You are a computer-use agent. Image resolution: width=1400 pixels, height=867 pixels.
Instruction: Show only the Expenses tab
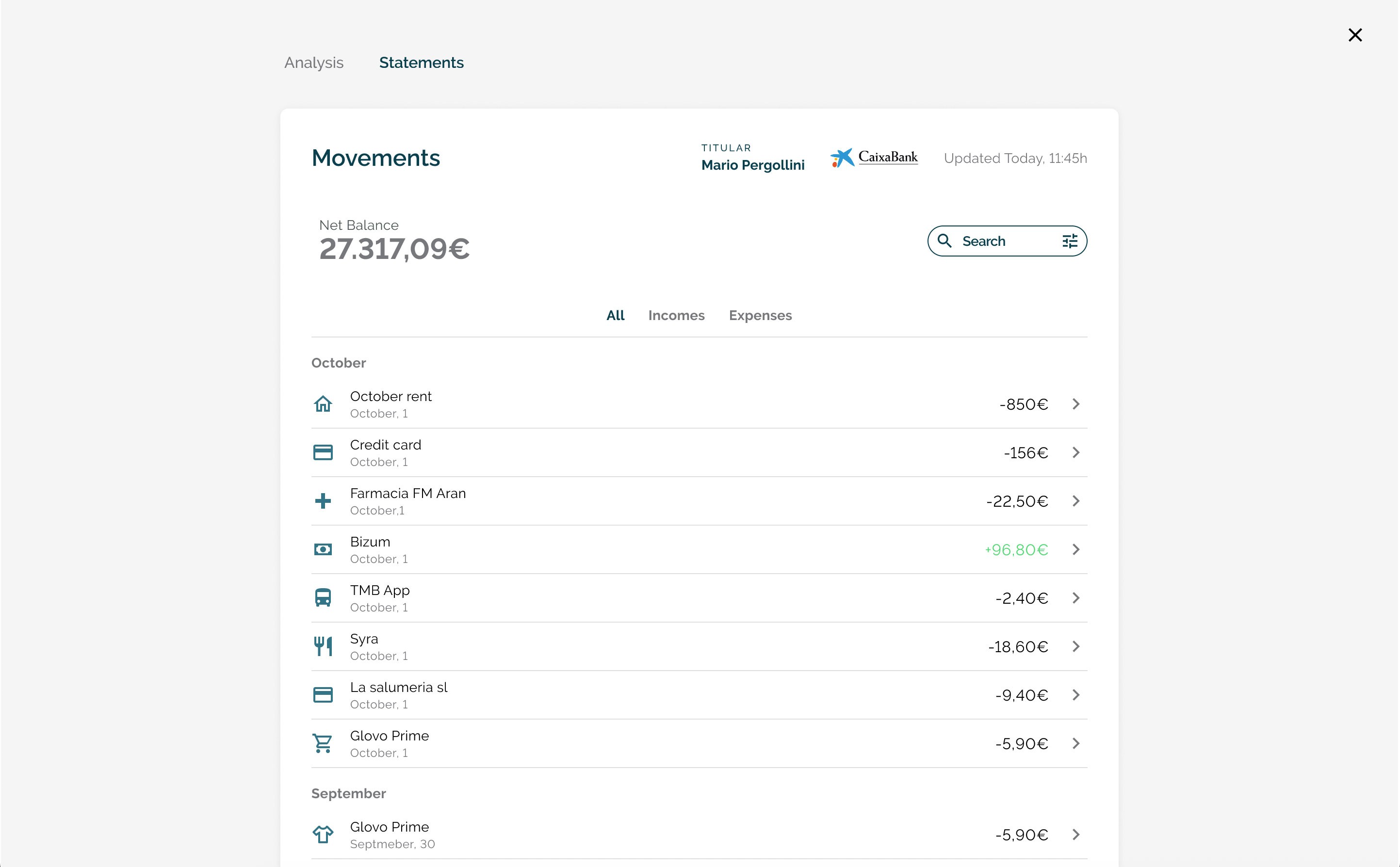[x=760, y=315]
